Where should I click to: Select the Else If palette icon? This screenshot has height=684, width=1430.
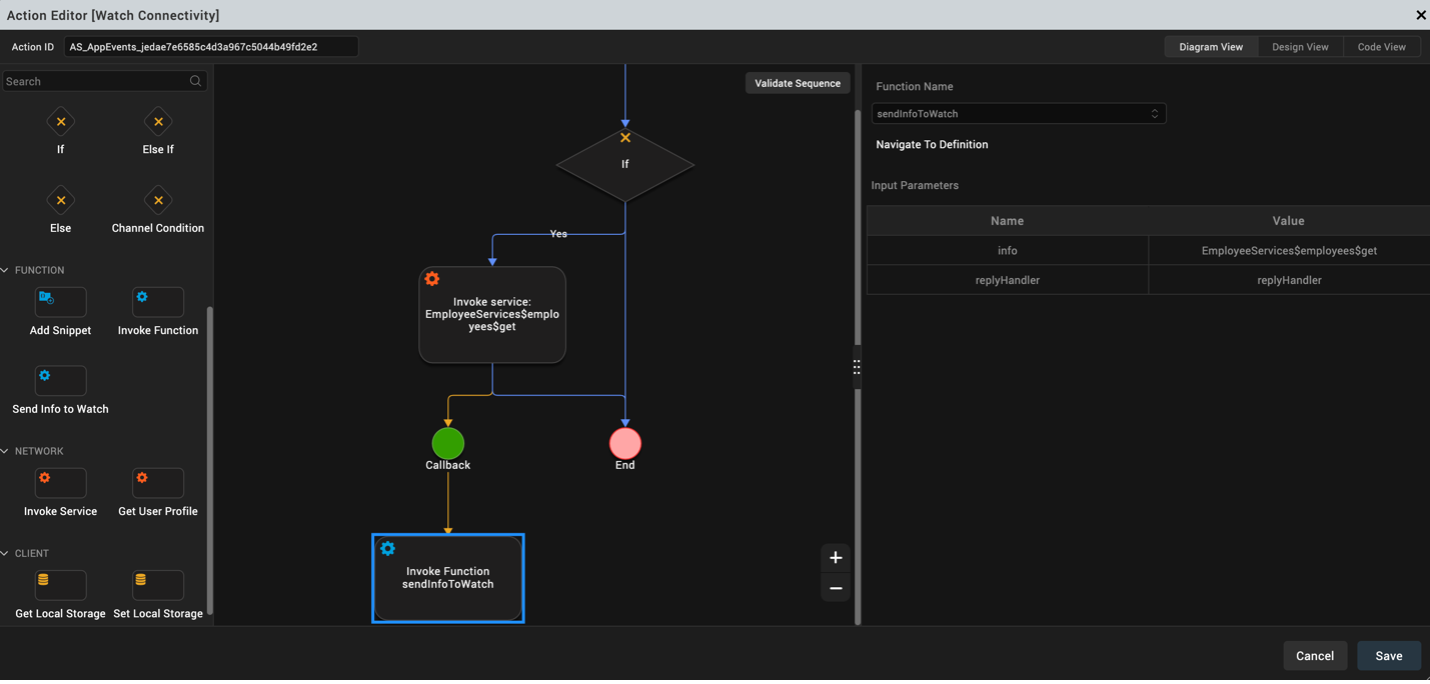point(158,122)
